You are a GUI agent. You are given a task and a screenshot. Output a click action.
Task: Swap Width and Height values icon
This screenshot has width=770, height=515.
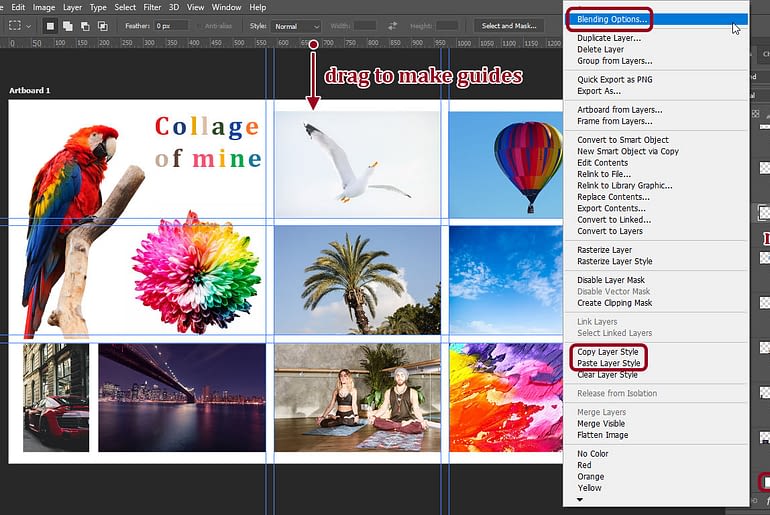click(x=392, y=26)
